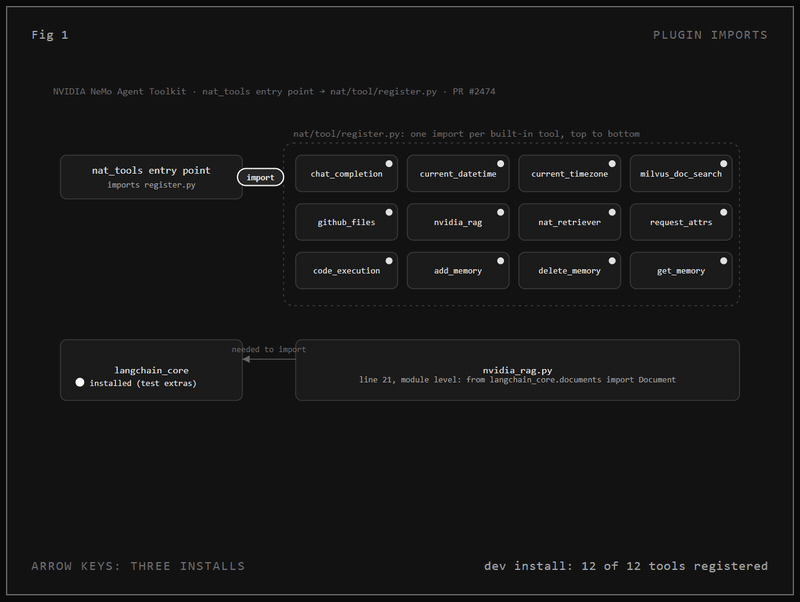The image size is (800, 602).
Task: Click the status dot on milvus_doc_search card
Action: click(723, 164)
